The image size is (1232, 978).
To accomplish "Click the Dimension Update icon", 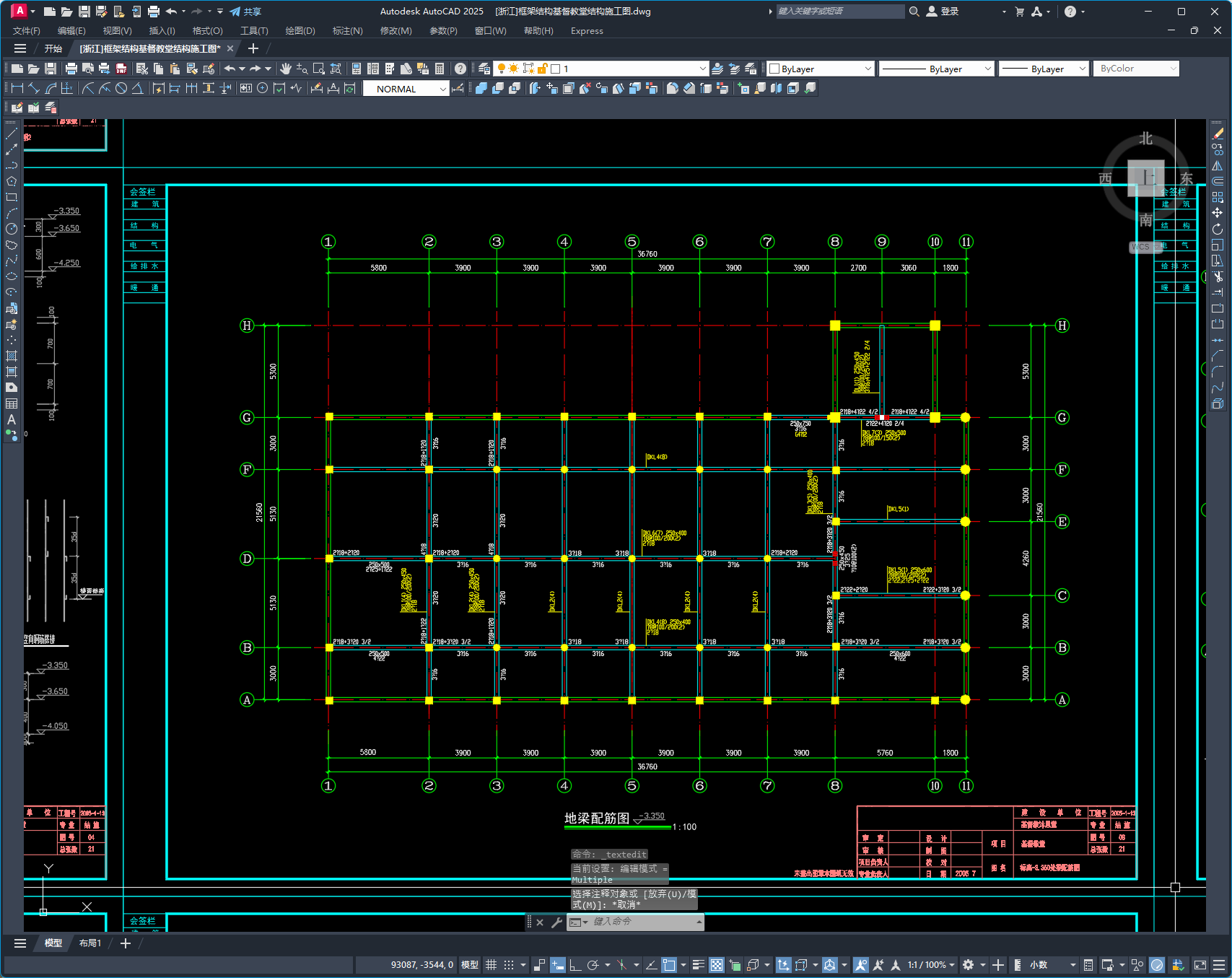I will pyautogui.click(x=350, y=88).
